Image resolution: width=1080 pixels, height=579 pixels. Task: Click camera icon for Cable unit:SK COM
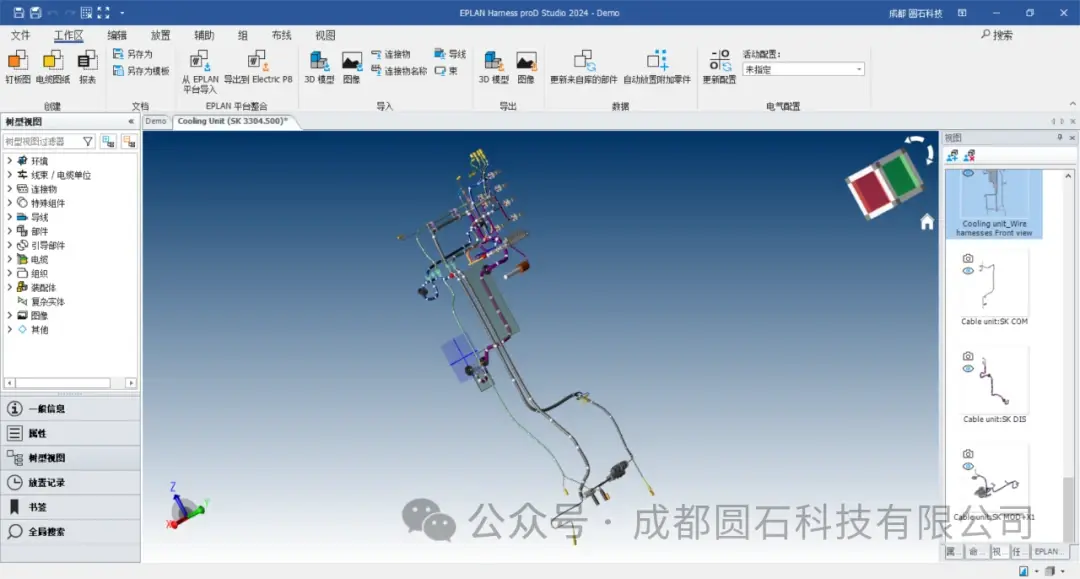click(968, 258)
